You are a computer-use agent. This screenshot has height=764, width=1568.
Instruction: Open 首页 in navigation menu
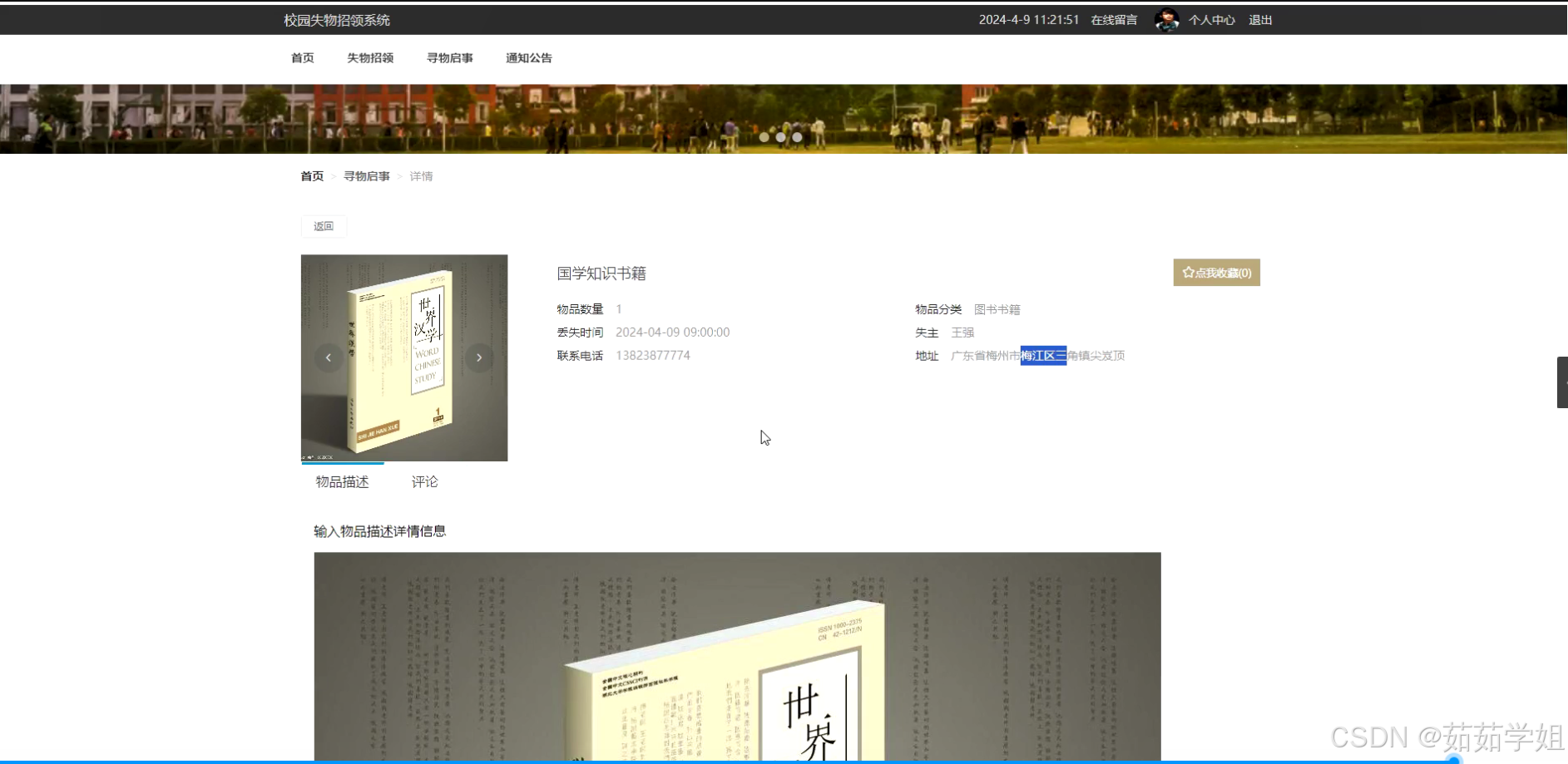303,58
